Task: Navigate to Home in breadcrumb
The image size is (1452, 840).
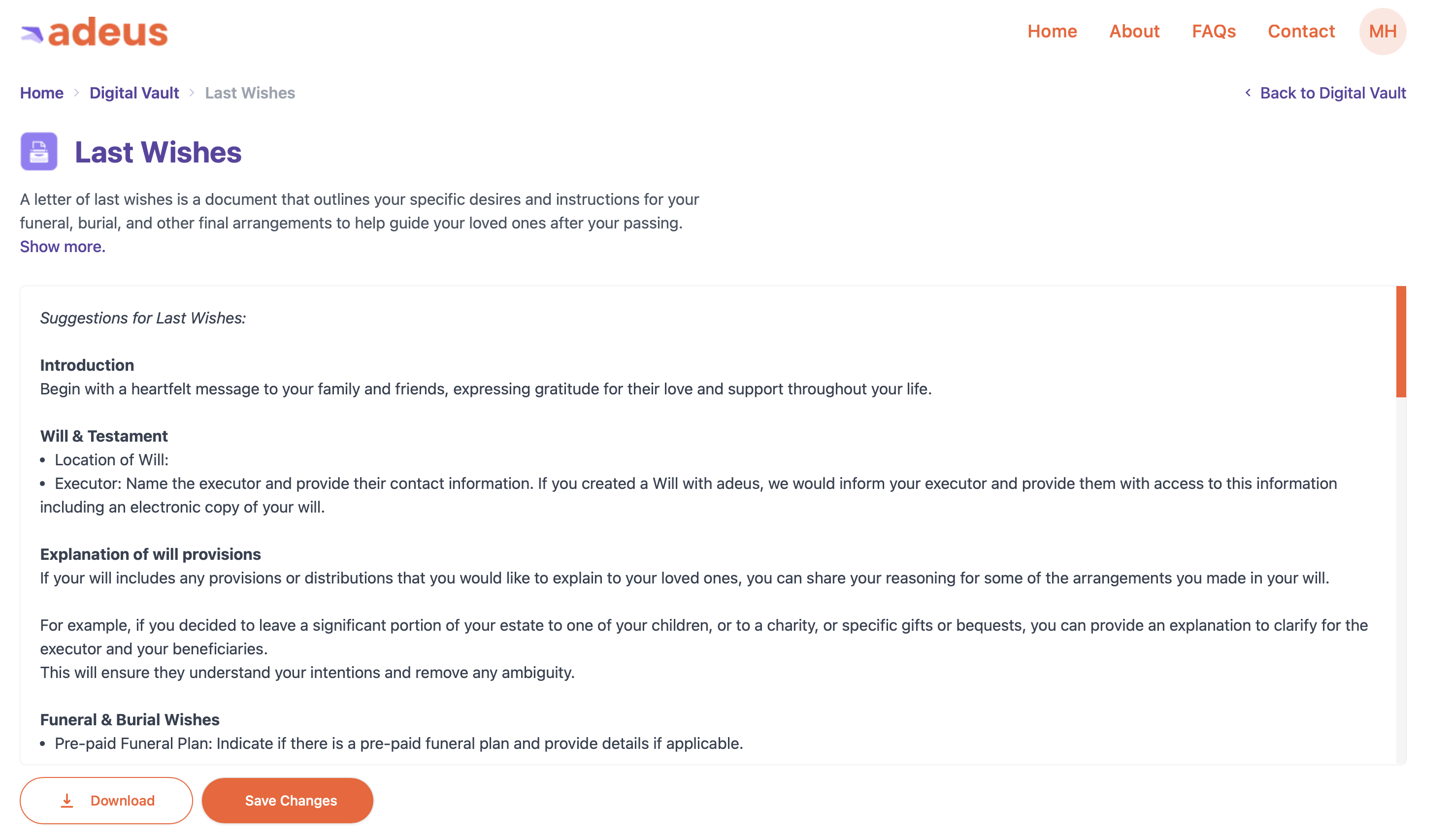Action: [x=41, y=93]
